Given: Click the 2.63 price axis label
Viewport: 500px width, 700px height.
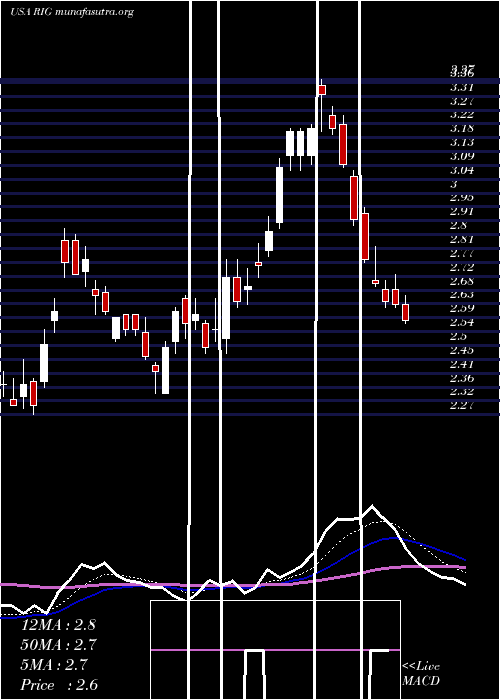Looking at the screenshot, I should click(462, 295).
